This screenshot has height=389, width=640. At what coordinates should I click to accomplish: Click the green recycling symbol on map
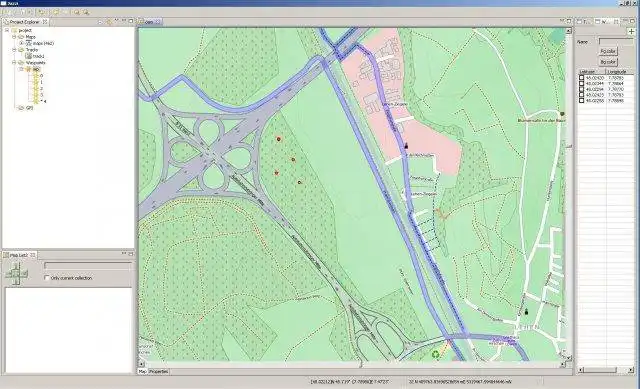436,354
